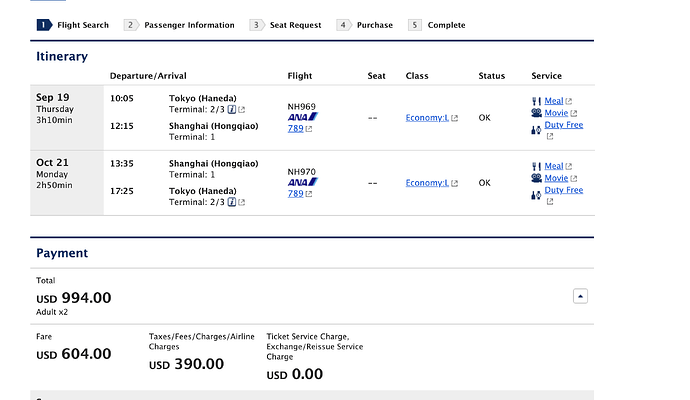
Task: Click the ANA logo under flight NH969
Action: click(x=303, y=117)
